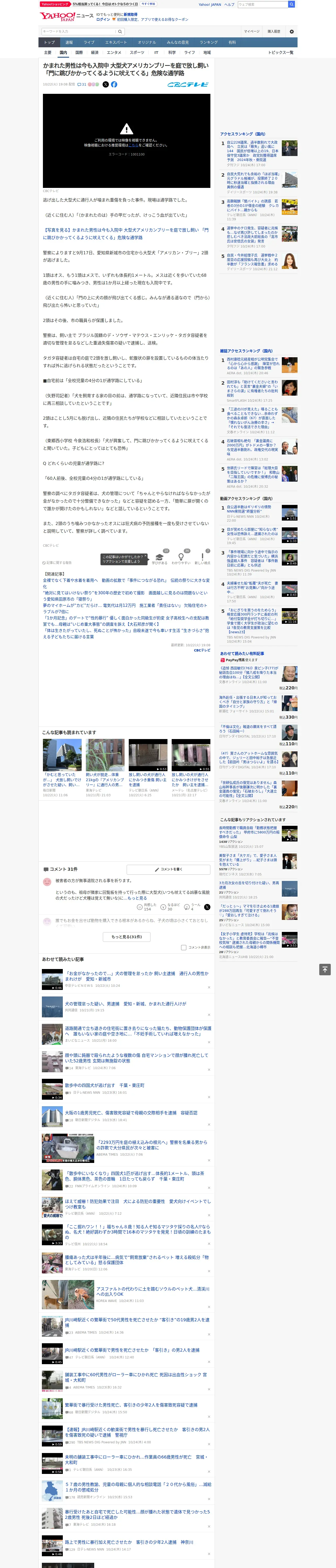Click ヘルプ link in top bar
Screen dimensions: 336x1568
pos(229,4)
